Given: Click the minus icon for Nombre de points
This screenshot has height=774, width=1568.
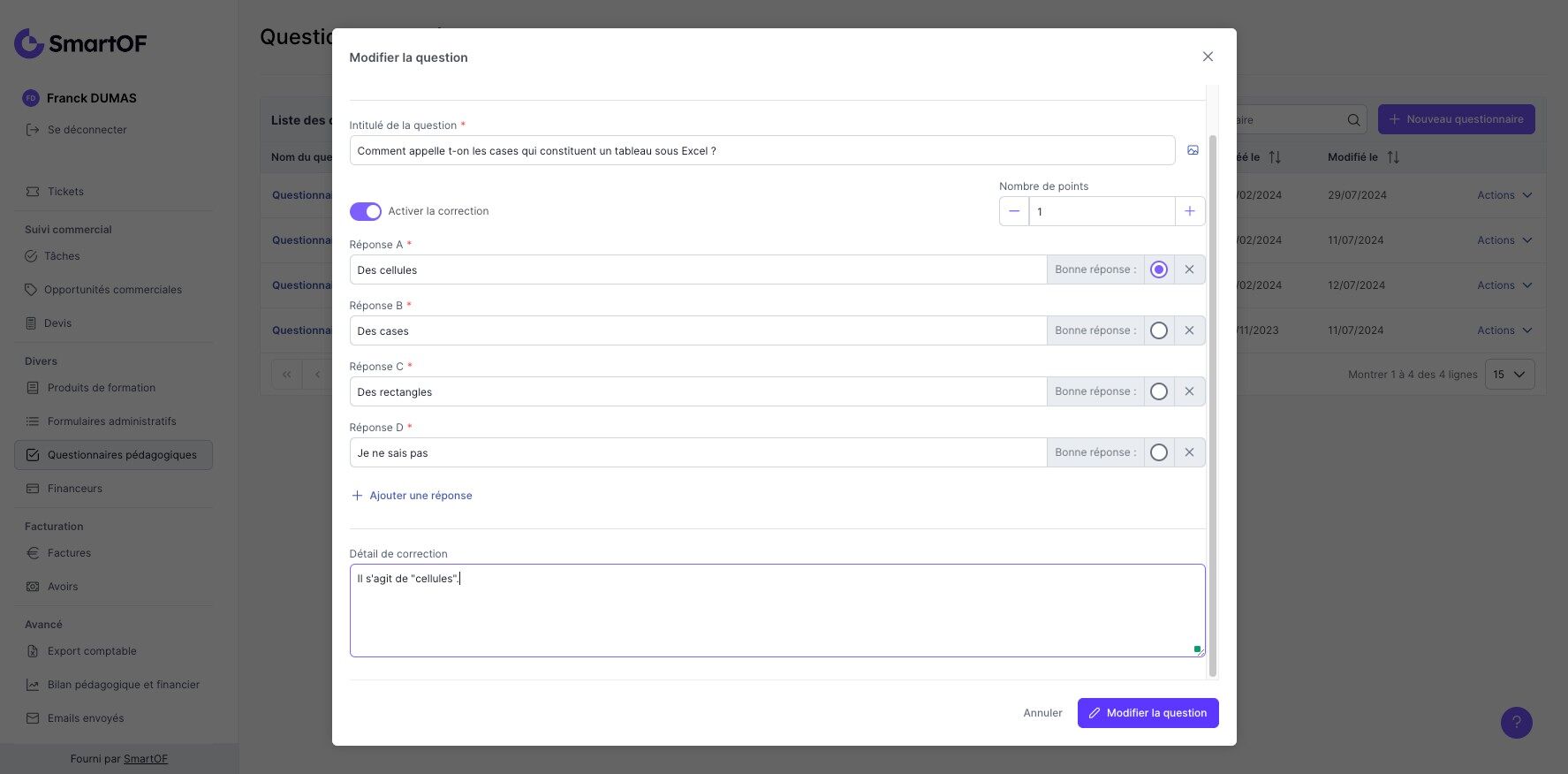Looking at the screenshot, I should pyautogui.click(x=1014, y=211).
